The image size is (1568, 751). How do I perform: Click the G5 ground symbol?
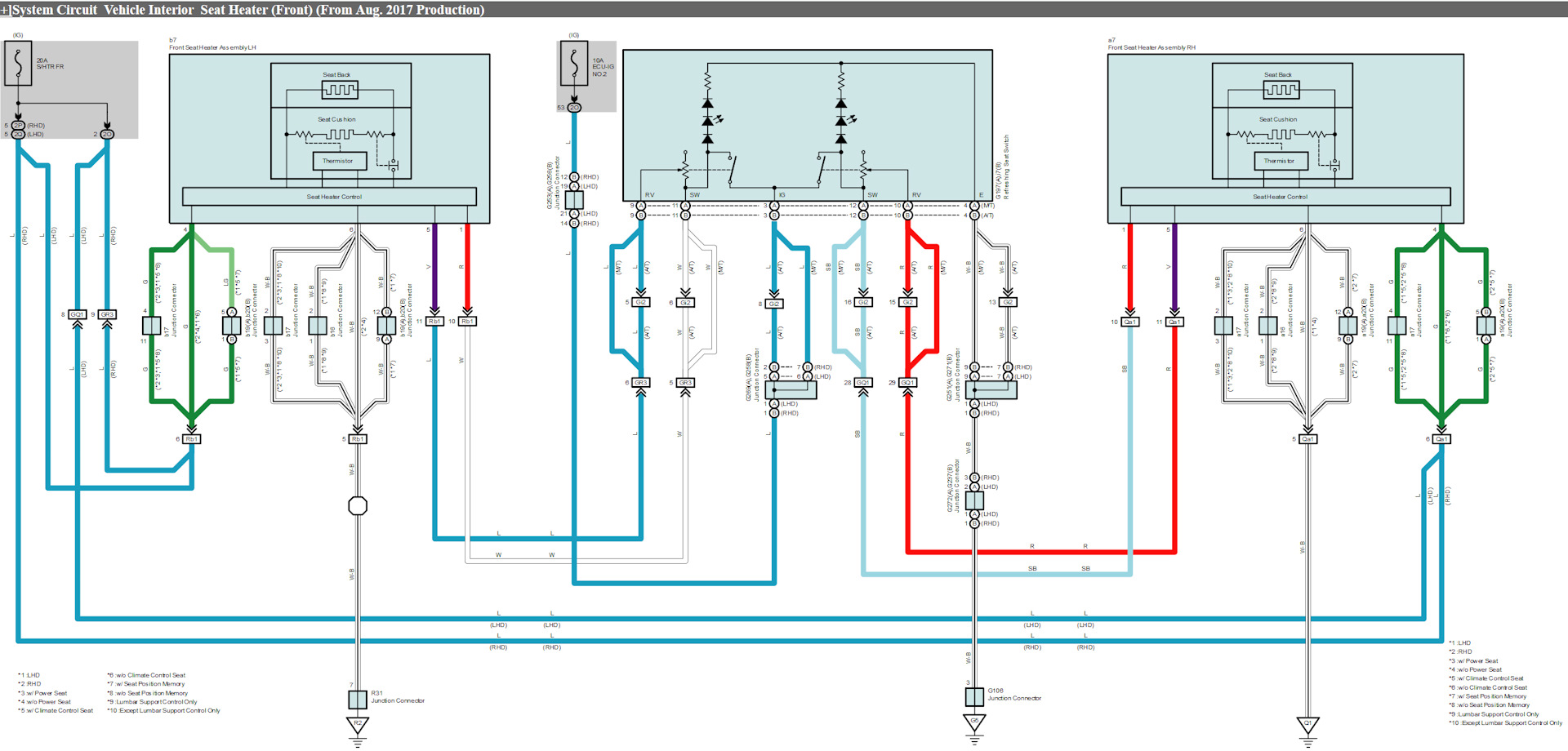pos(974,724)
